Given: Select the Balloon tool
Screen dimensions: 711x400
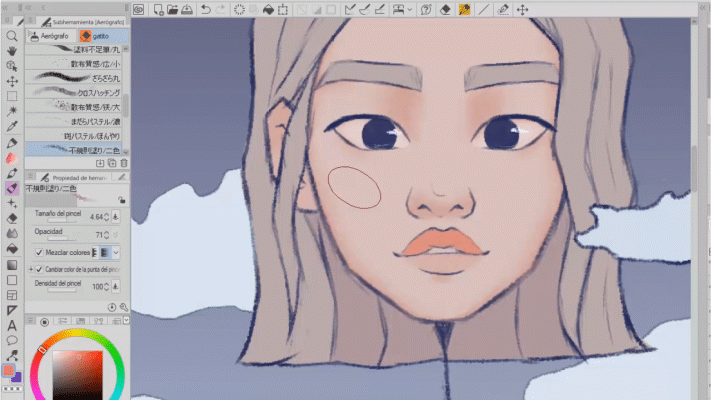Looking at the screenshot, I should point(12,341).
